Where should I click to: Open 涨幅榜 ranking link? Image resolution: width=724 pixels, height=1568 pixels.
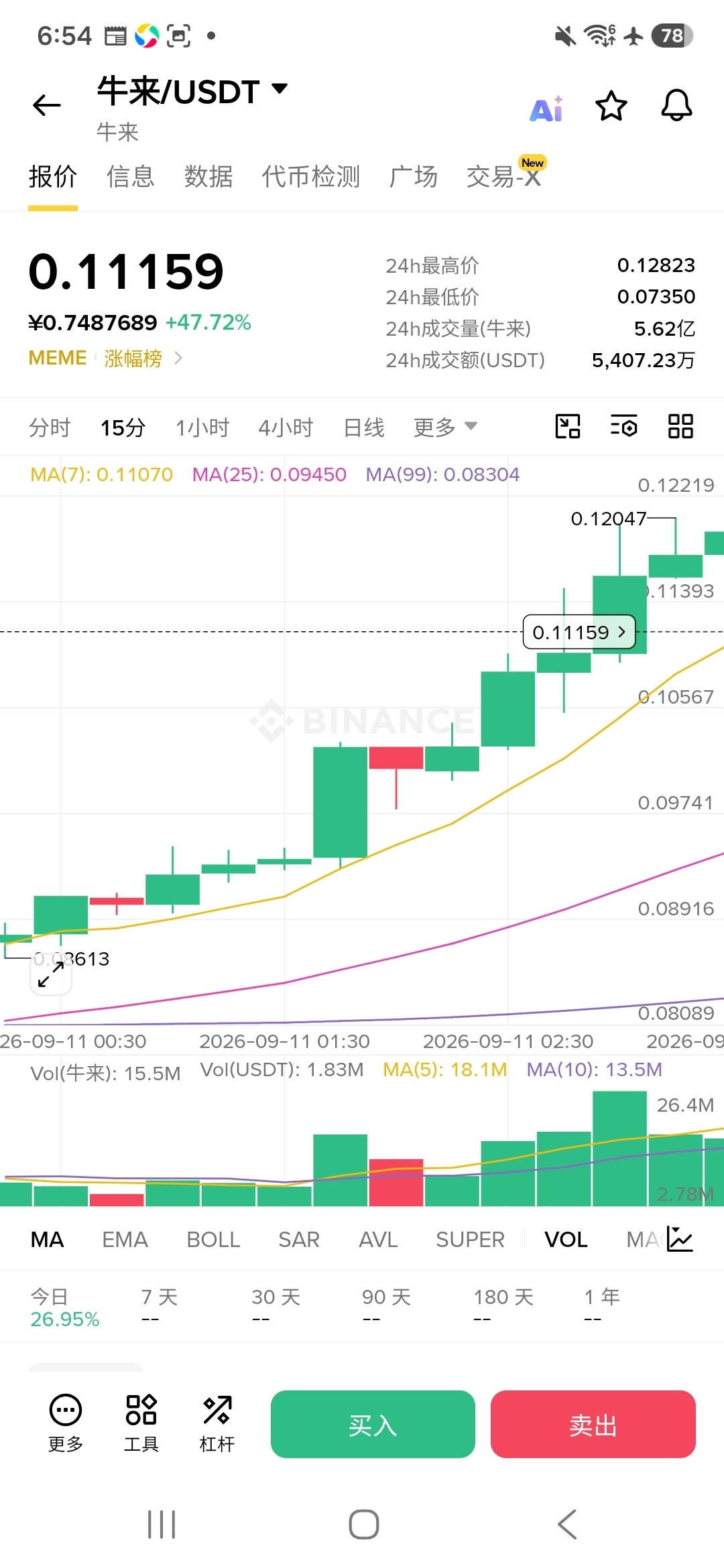[133, 358]
